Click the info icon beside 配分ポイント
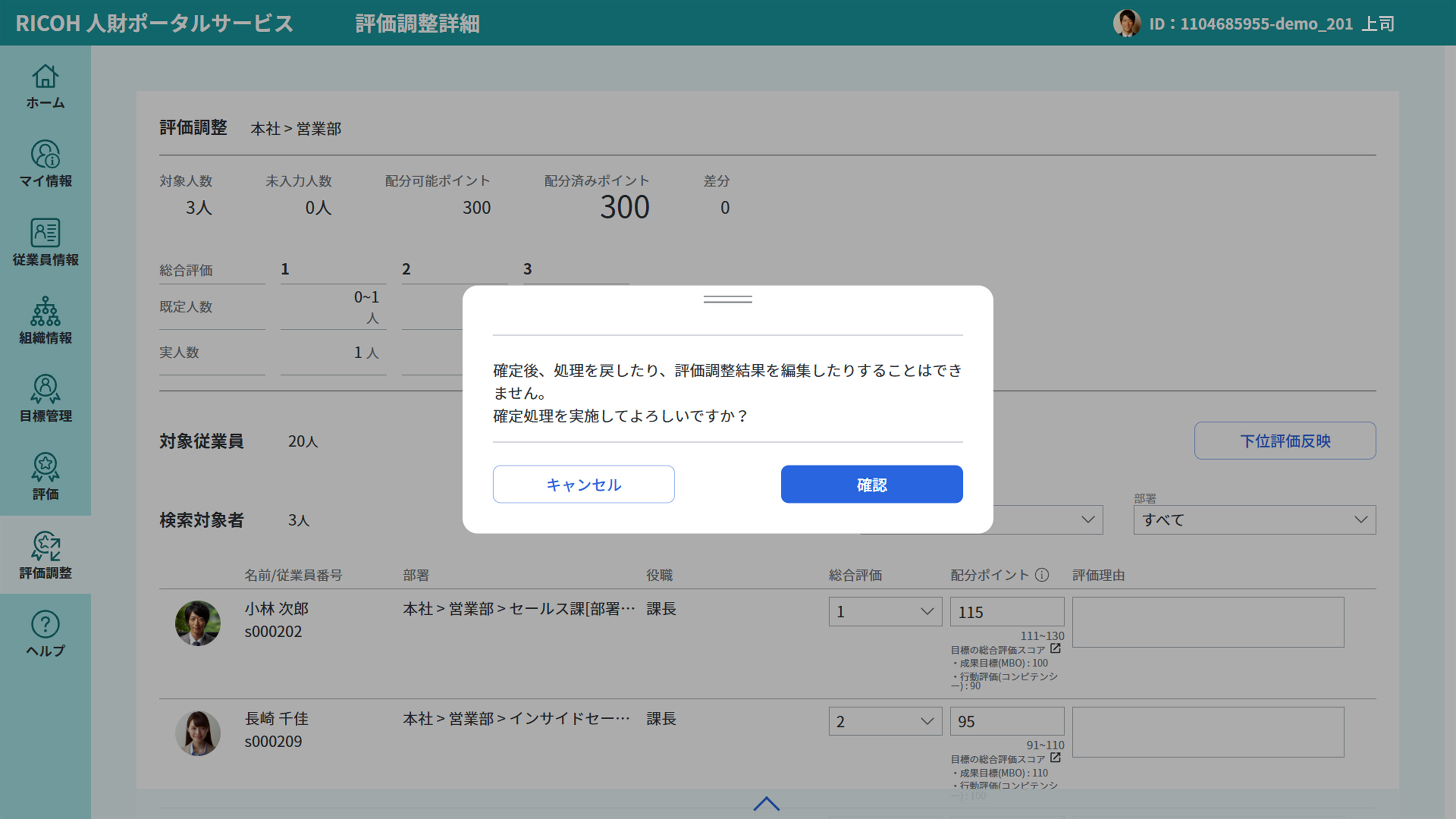1456x819 pixels. tap(1042, 575)
